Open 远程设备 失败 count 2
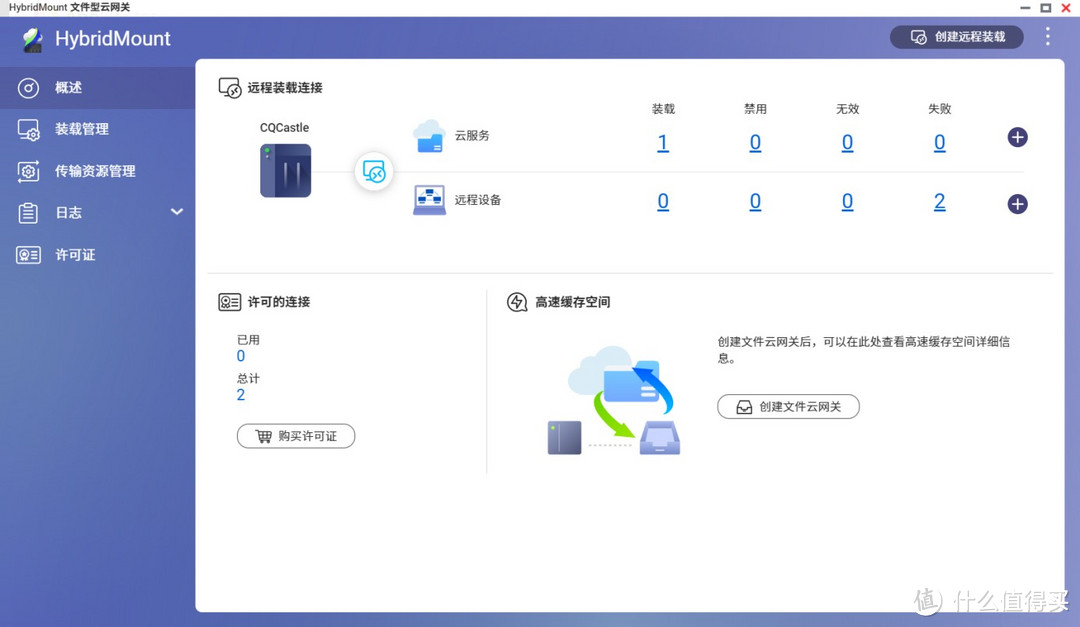This screenshot has width=1080, height=627. click(939, 202)
